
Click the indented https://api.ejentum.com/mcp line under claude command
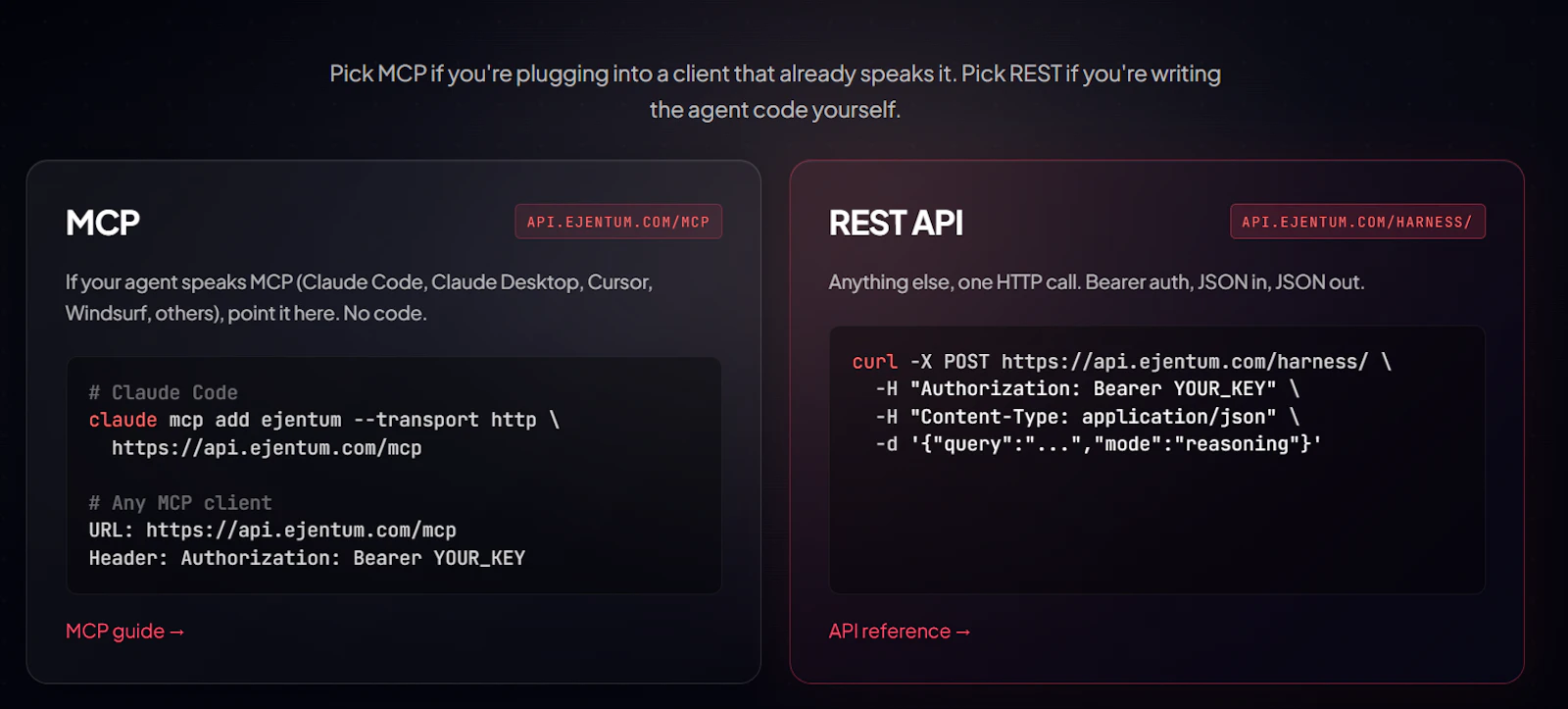pos(267,448)
